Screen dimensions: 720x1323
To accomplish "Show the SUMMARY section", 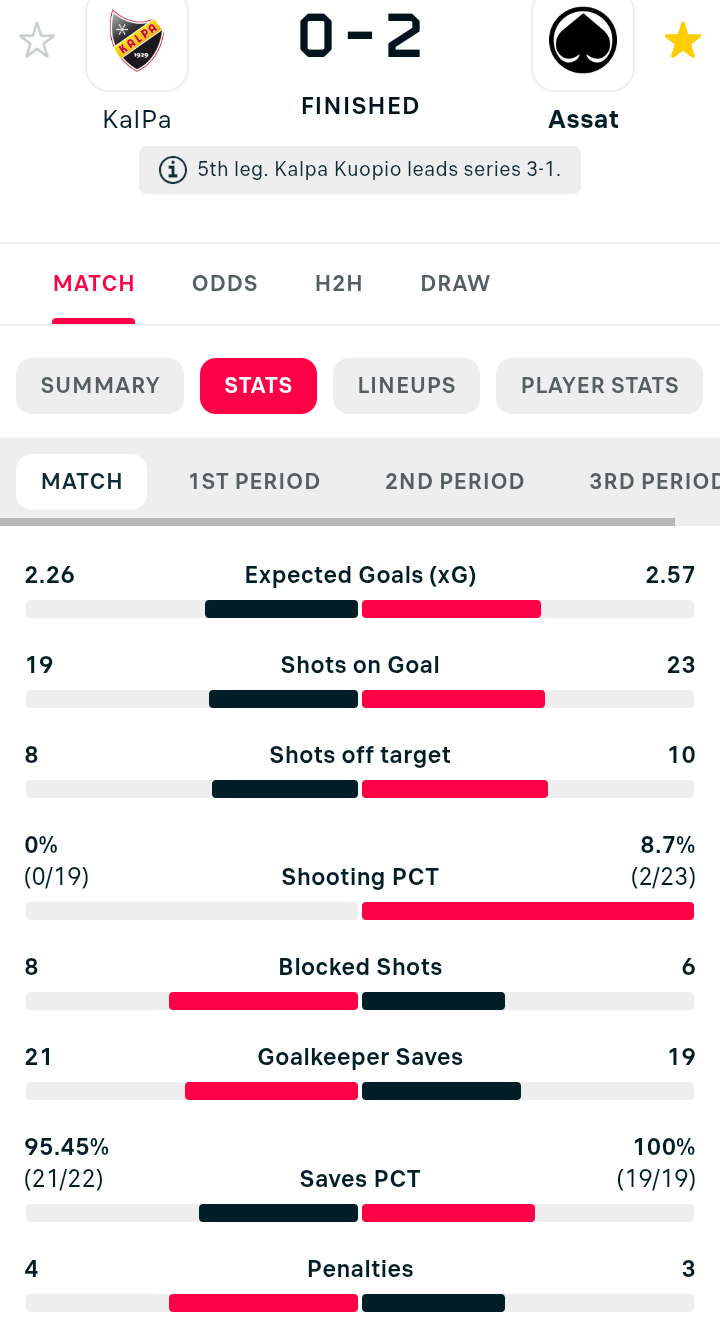I will point(100,386).
